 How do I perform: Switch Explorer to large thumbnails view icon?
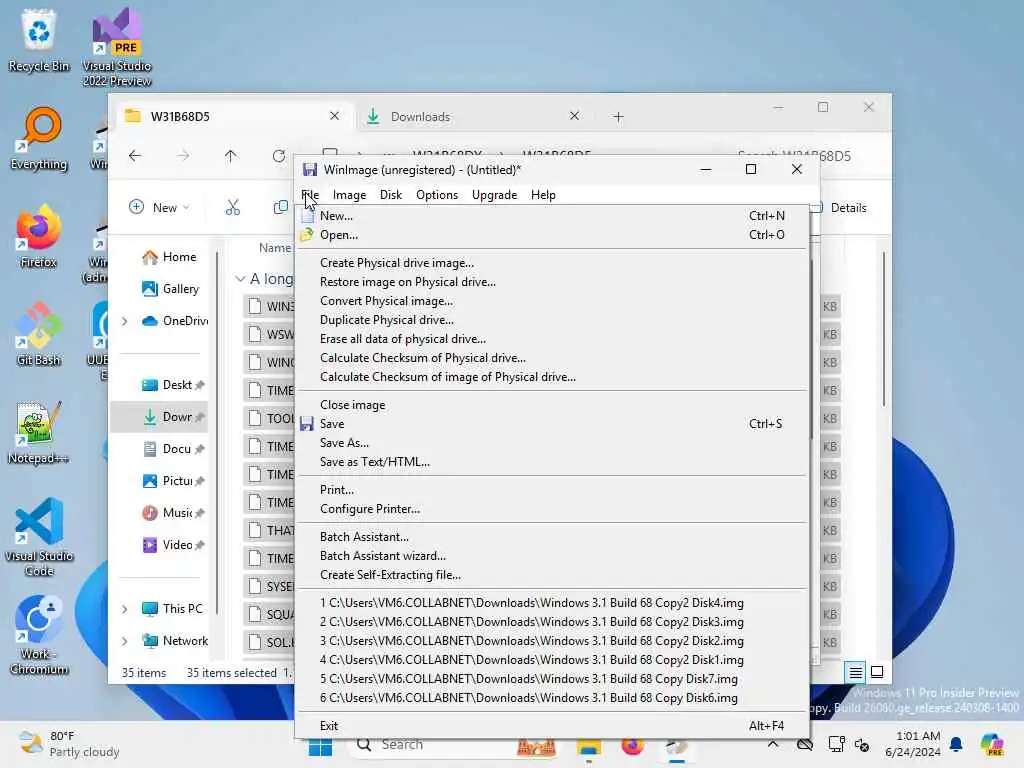pos(877,672)
